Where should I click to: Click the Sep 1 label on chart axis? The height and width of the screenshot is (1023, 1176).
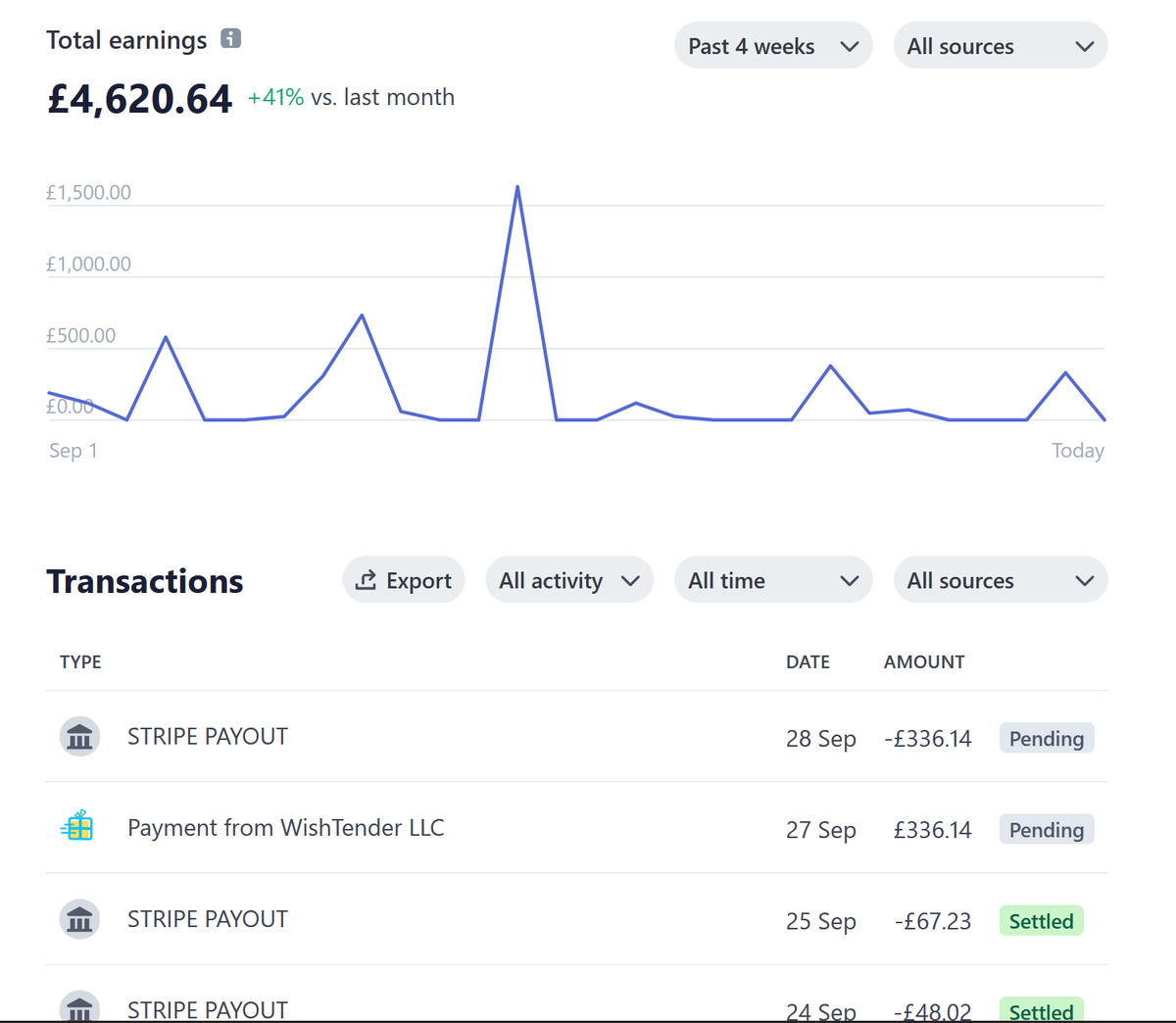coord(73,451)
